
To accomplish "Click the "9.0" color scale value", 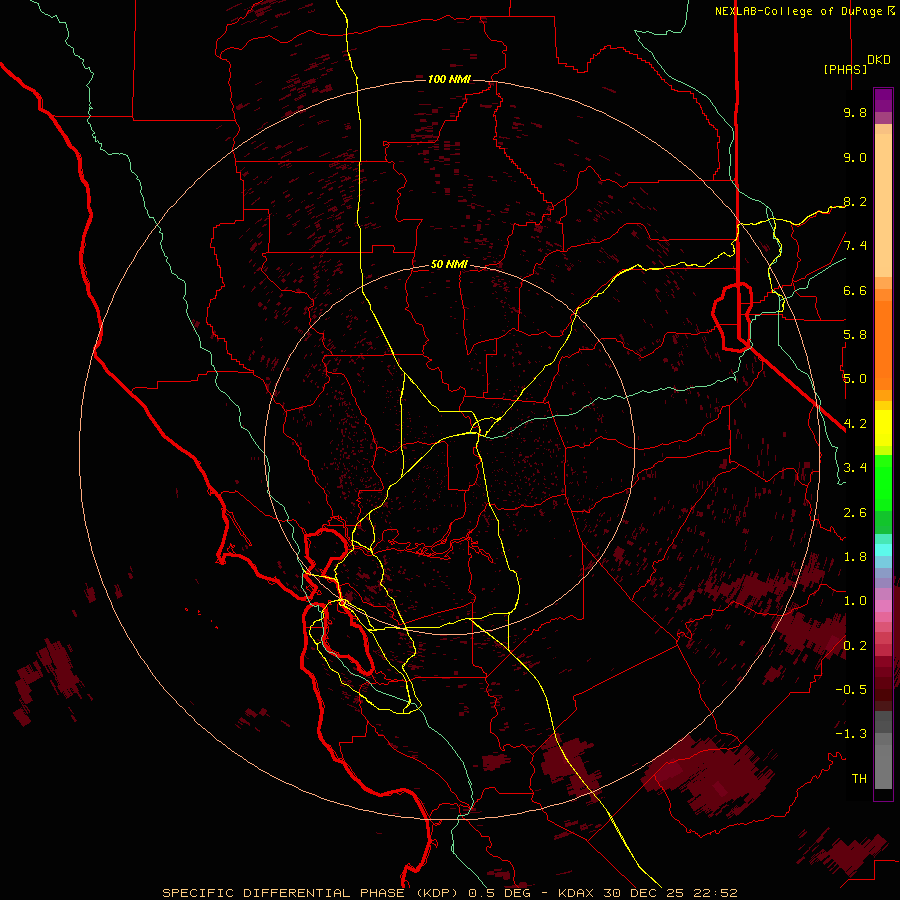I will (855, 158).
